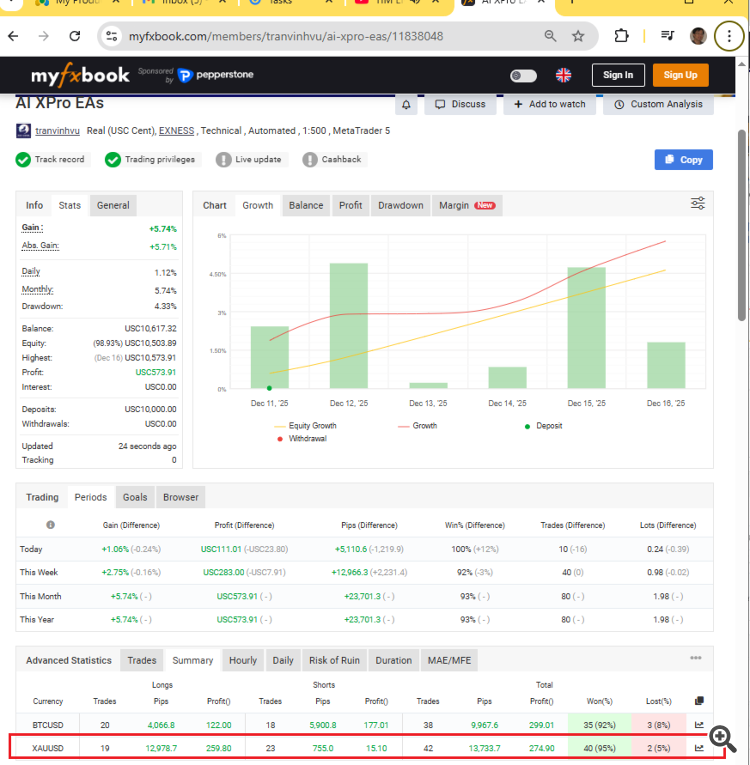Bookmark this page with the star
Viewport: 750px width, 765px height.
pyautogui.click(x=578, y=36)
